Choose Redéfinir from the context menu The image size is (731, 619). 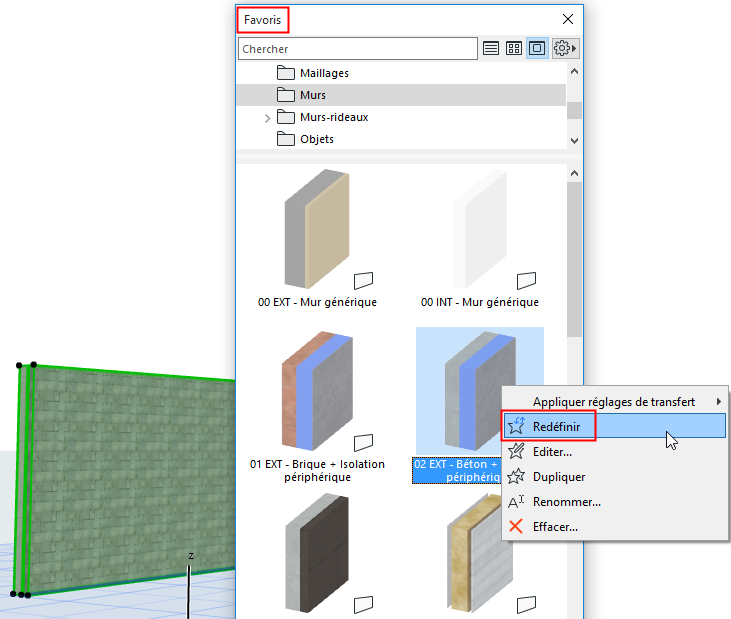615,426
